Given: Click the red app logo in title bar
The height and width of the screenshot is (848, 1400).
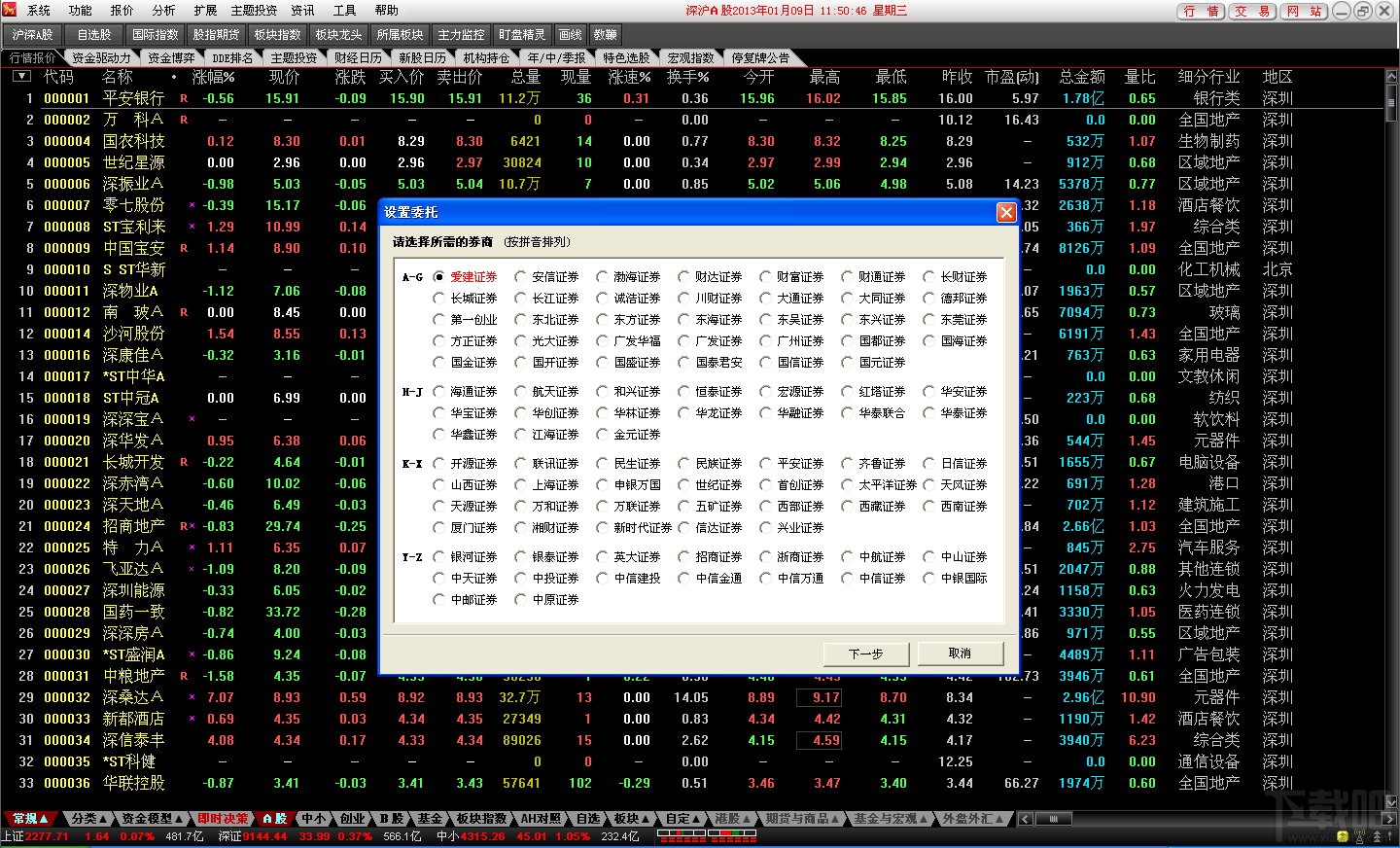Looking at the screenshot, I should tap(12, 11).
